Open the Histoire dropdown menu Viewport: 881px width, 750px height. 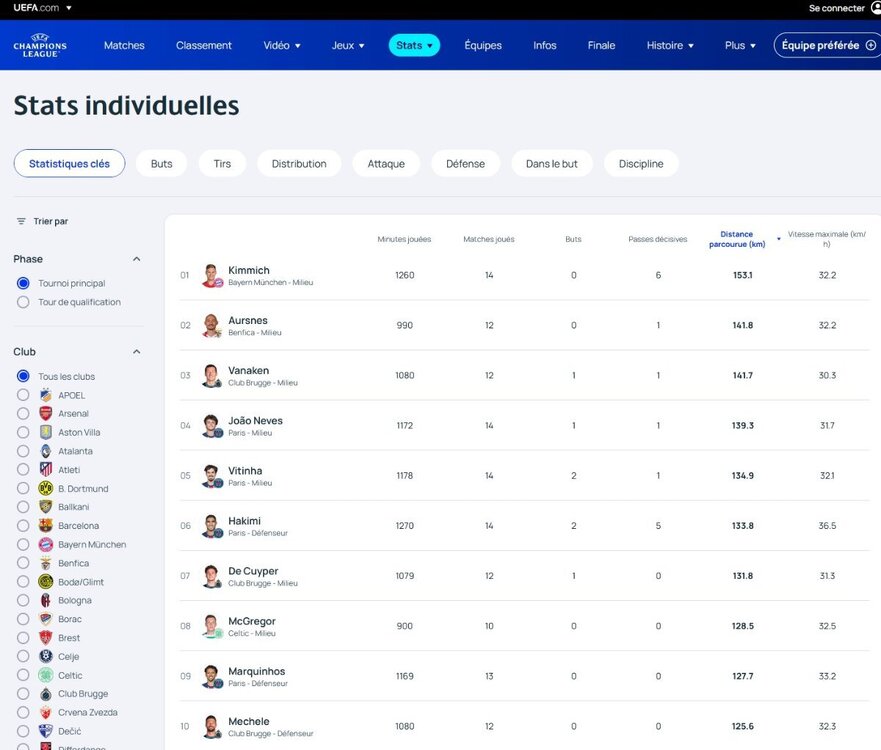tap(670, 46)
